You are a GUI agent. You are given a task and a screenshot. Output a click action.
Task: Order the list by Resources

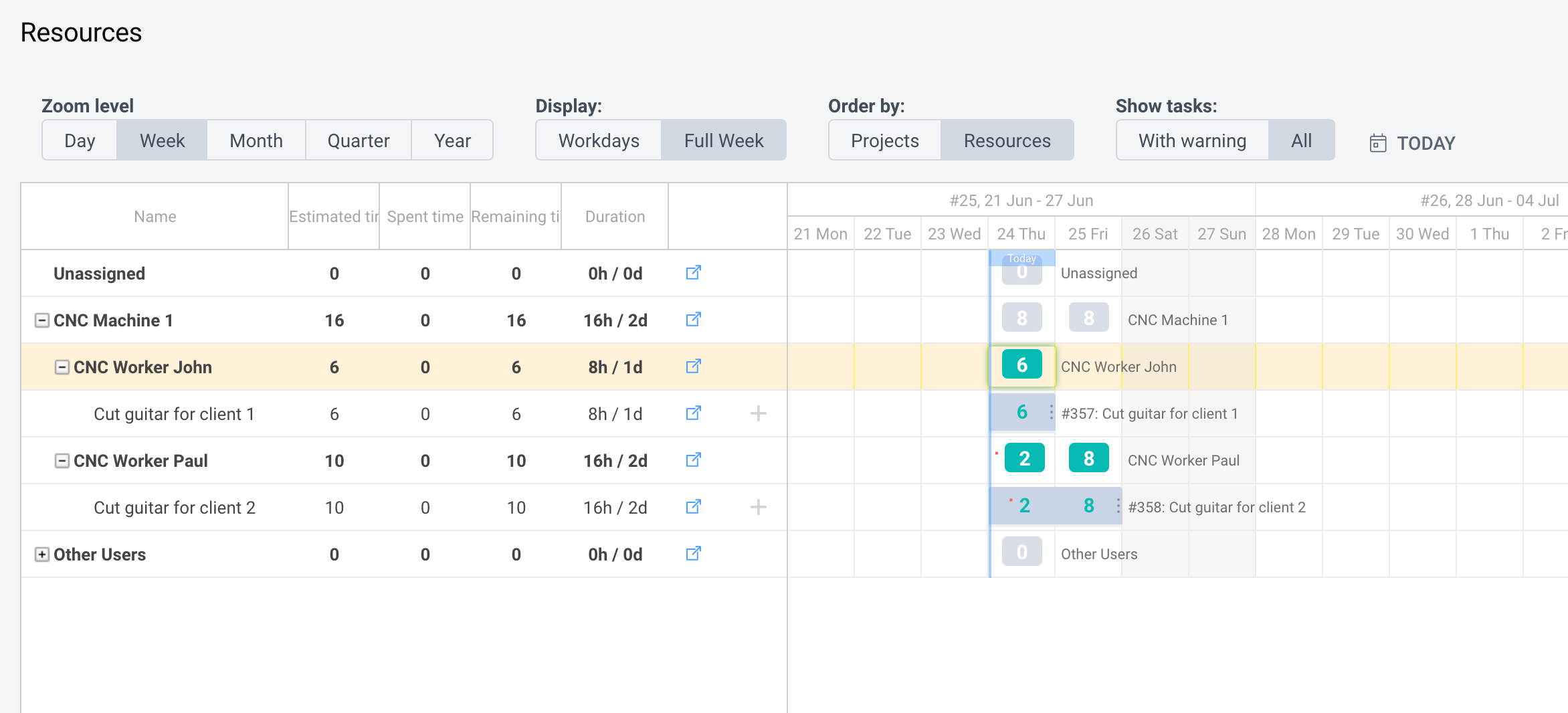tap(1007, 140)
